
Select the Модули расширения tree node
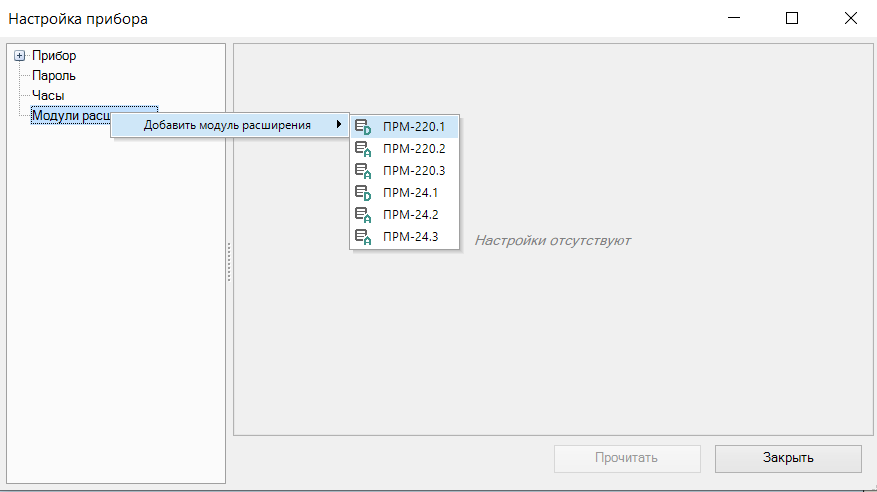pos(70,116)
